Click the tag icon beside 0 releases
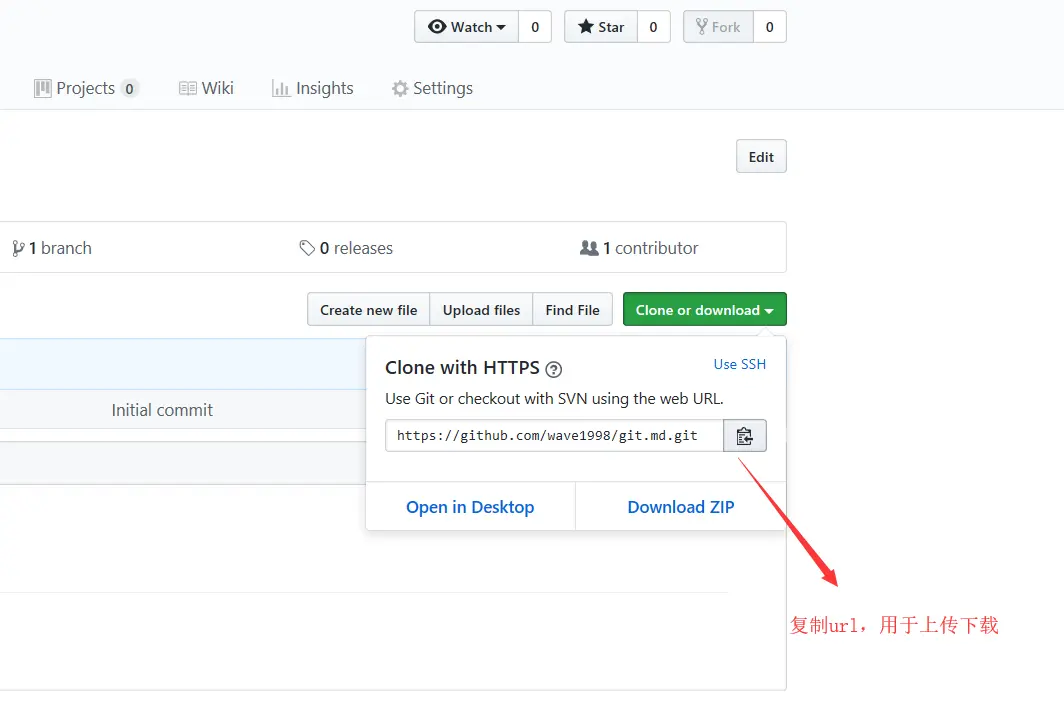1064x719 pixels. (x=307, y=248)
